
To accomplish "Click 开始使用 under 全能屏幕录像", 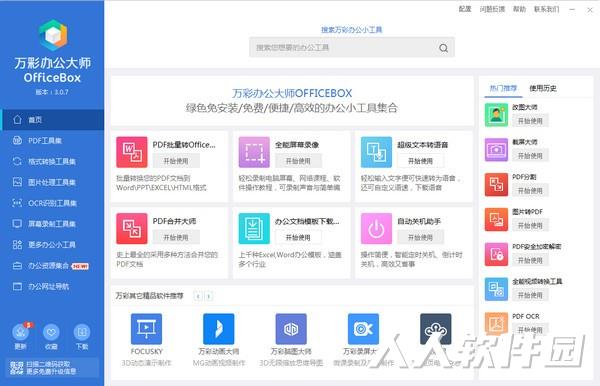I will [x=298, y=161].
